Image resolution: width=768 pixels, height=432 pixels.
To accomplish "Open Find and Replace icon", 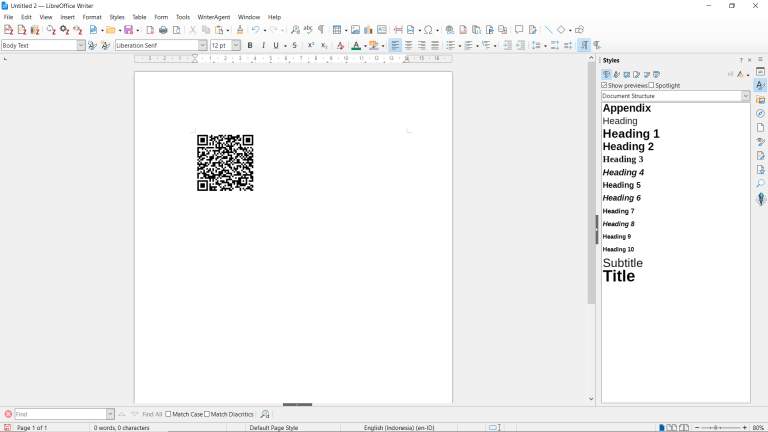I will coord(295,30).
